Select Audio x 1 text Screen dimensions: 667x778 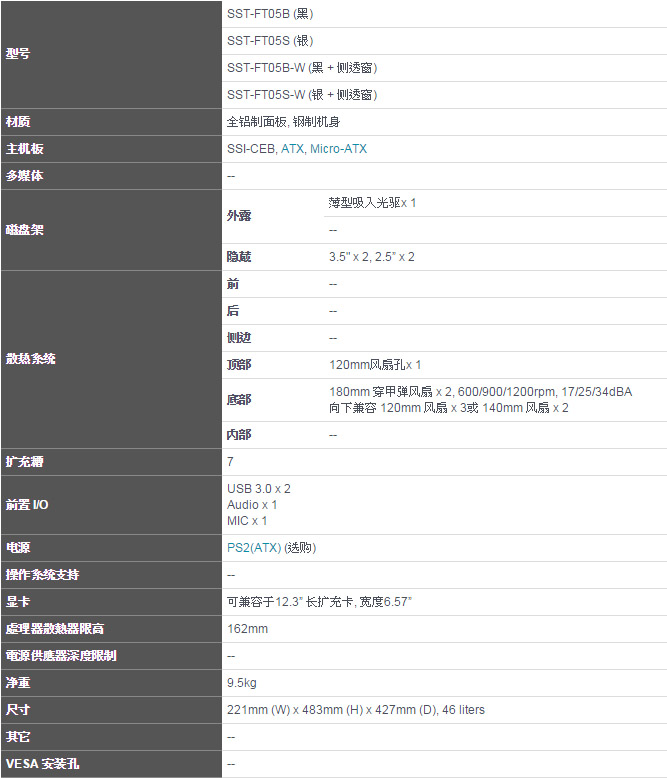click(x=252, y=505)
